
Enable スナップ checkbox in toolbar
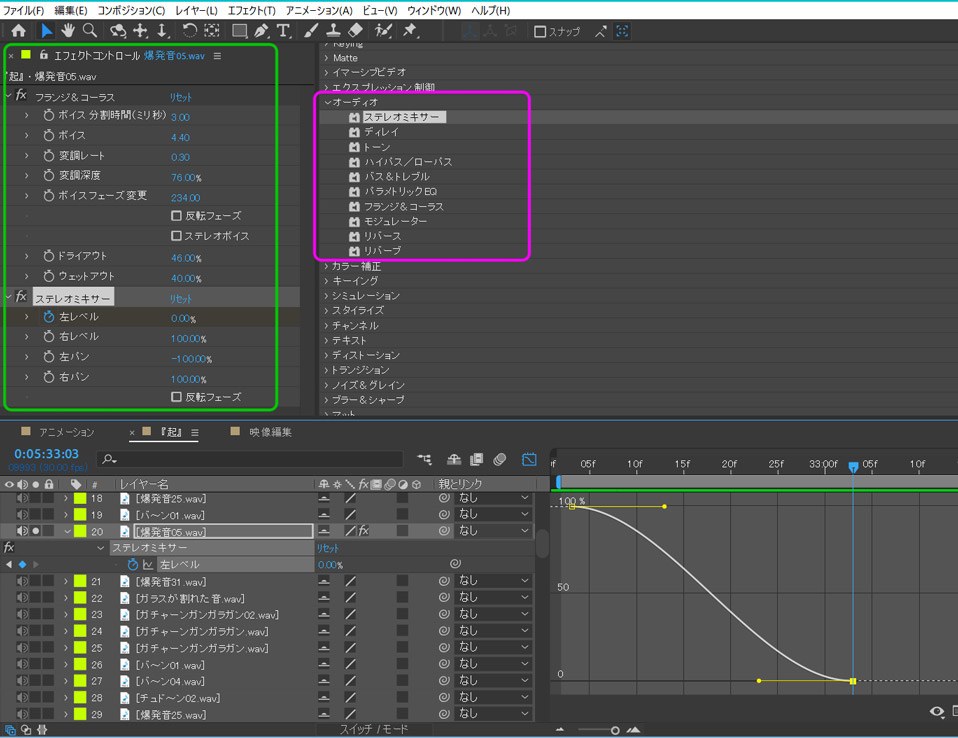pyautogui.click(x=540, y=32)
